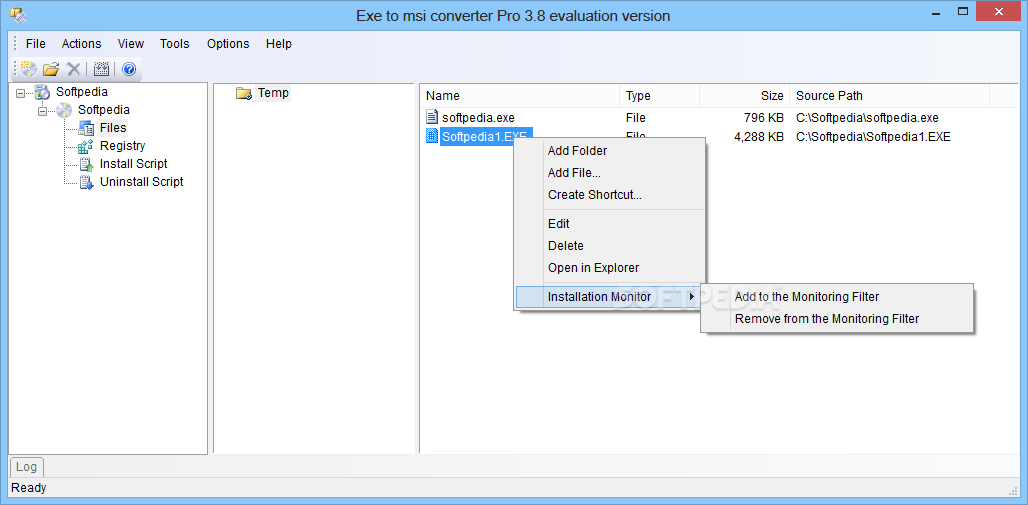
Task: Open the Actions menu
Action: click(x=81, y=44)
